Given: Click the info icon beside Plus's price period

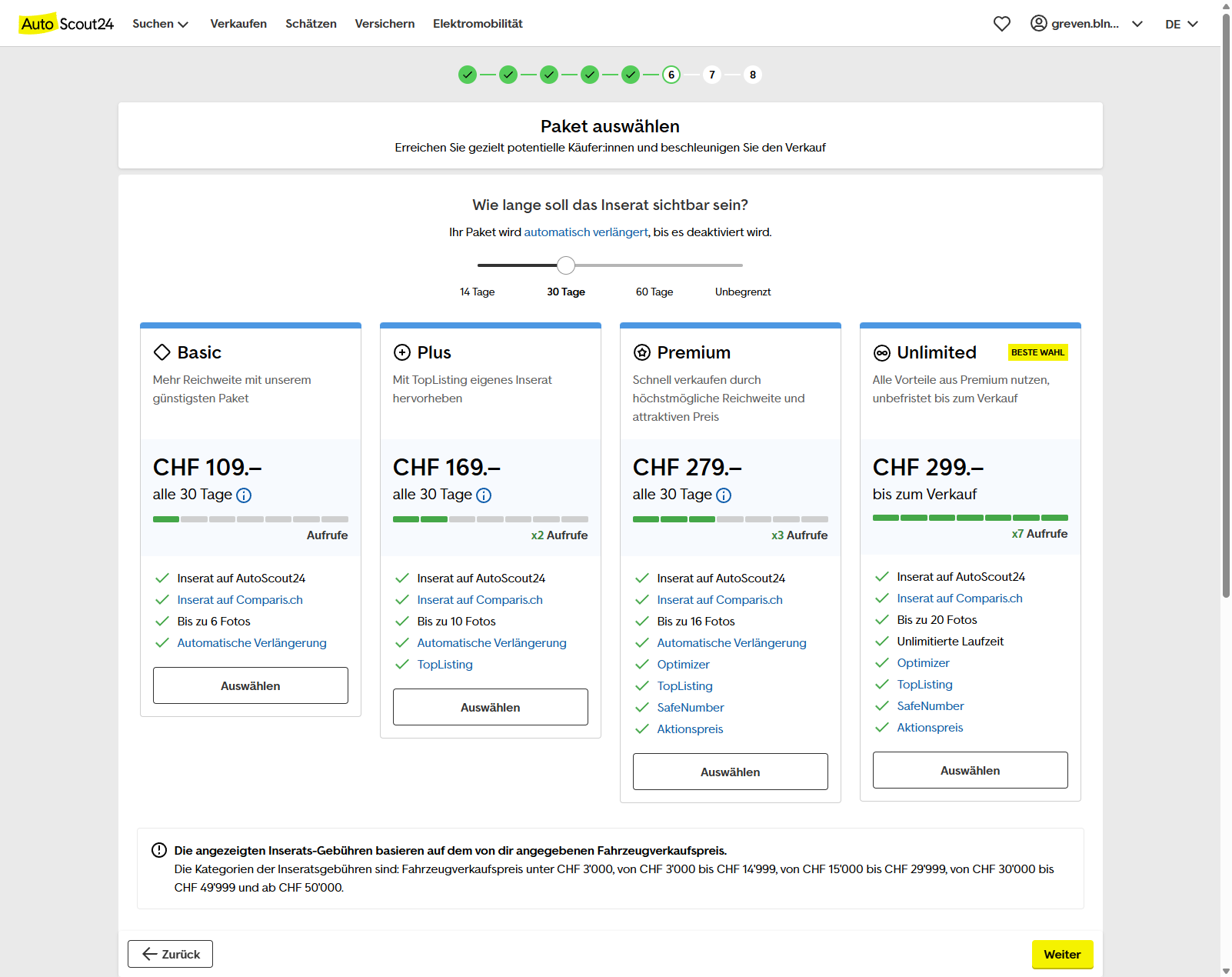Looking at the screenshot, I should point(484,495).
